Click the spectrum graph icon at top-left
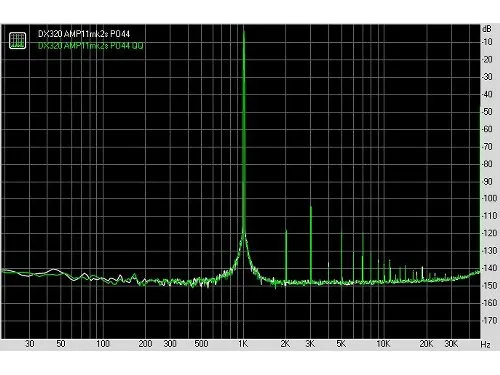Image resolution: width=500 pixels, height=375 pixels. (x=17, y=40)
